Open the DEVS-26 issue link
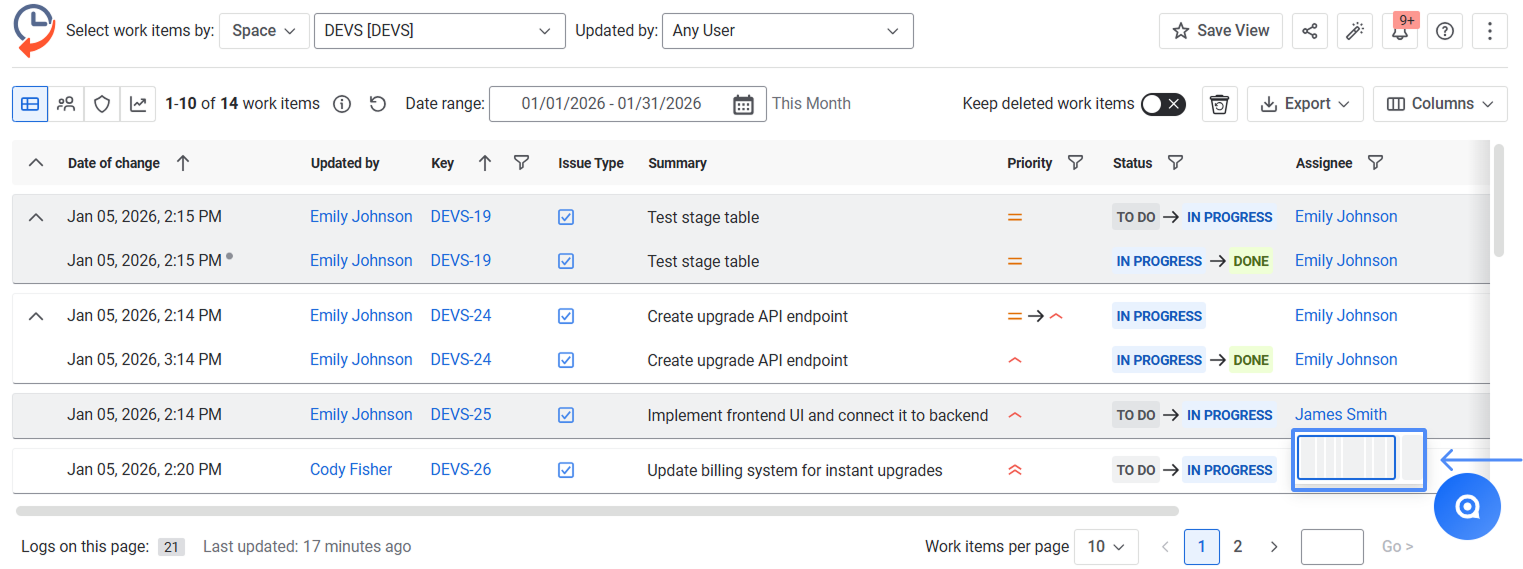 pyautogui.click(x=461, y=470)
